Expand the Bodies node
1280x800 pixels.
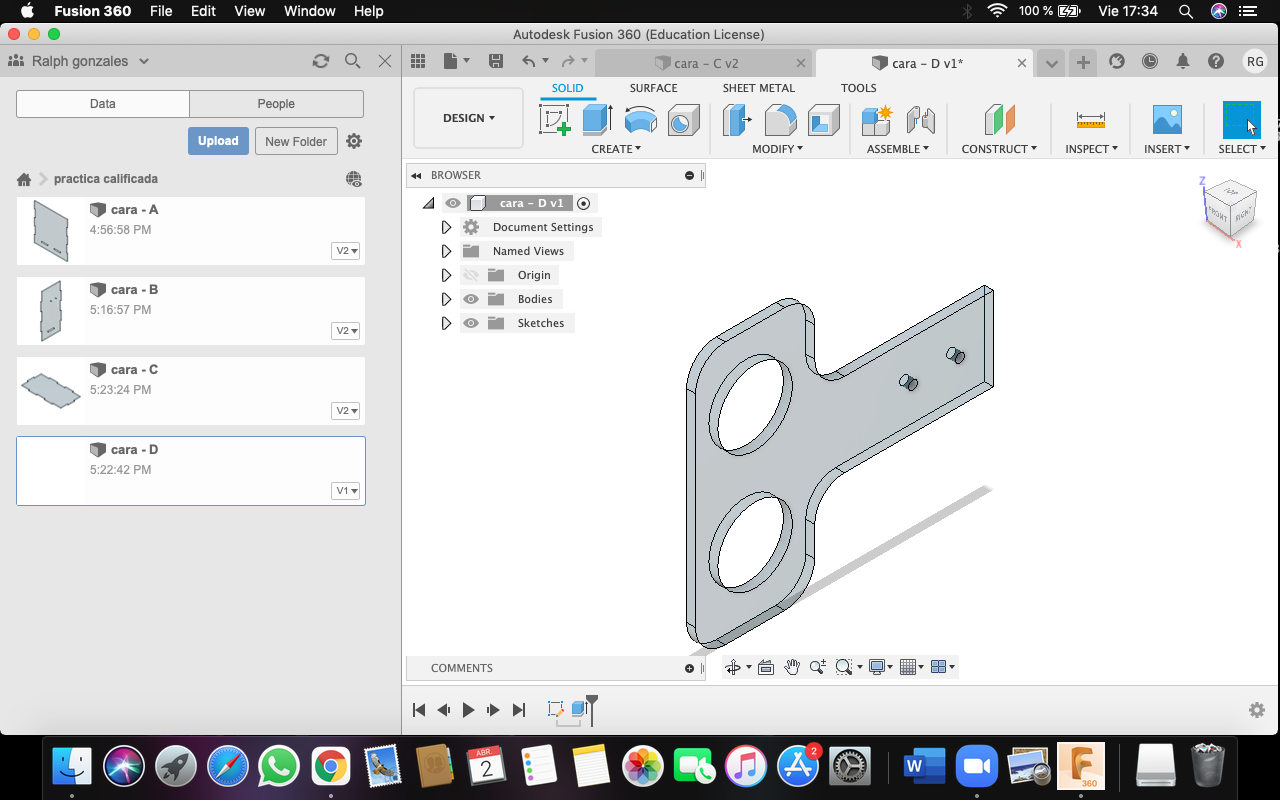coord(446,299)
